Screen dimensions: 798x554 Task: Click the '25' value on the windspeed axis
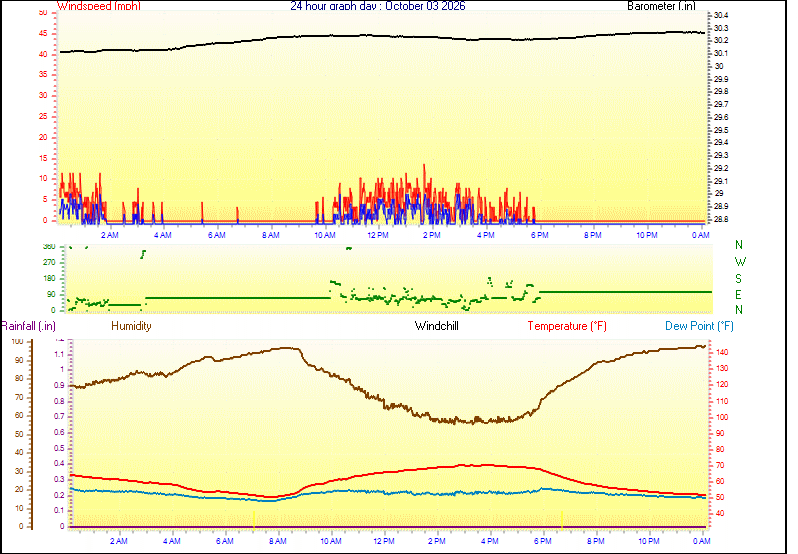click(43, 116)
